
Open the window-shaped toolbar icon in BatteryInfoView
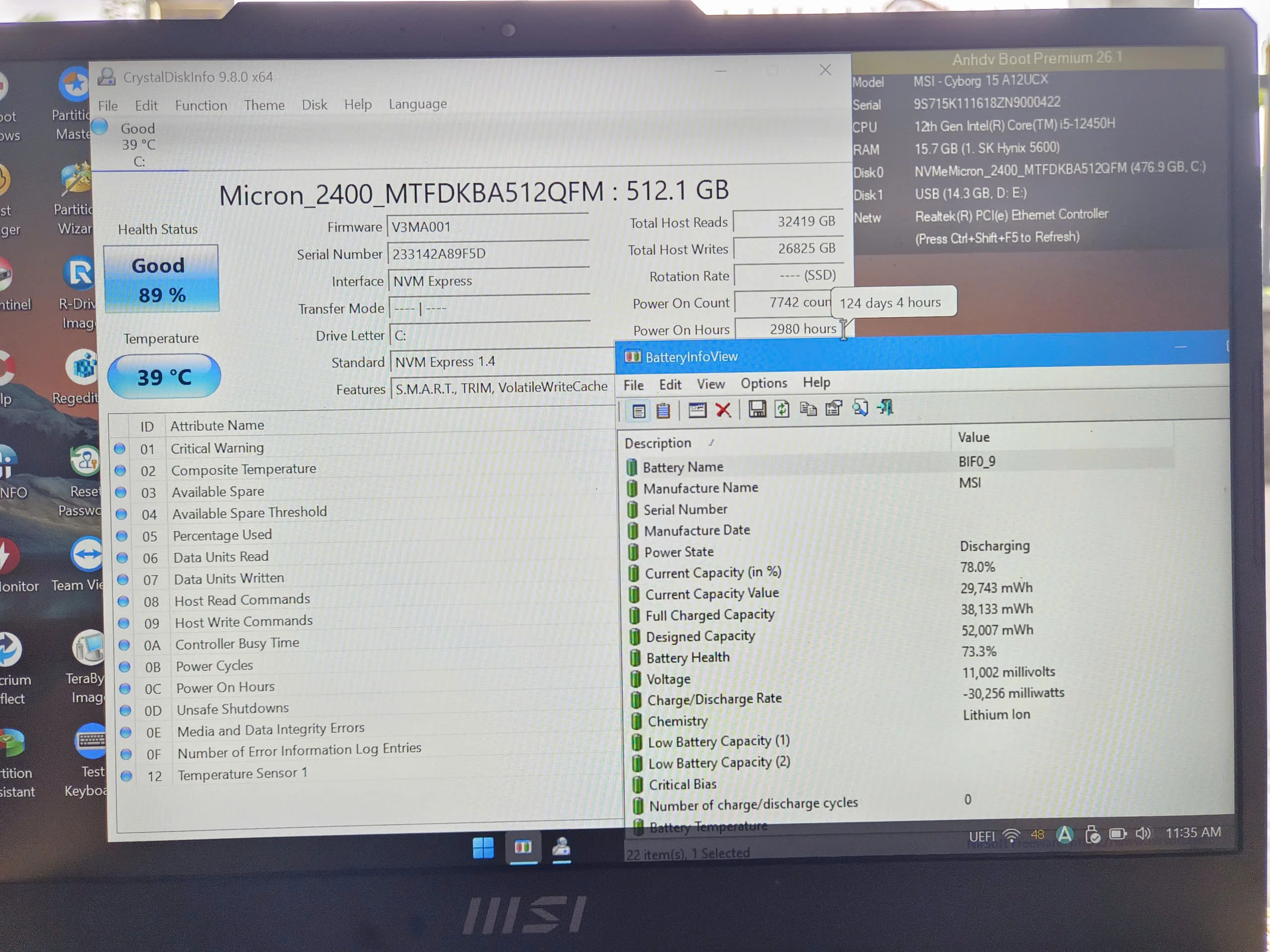pos(697,410)
